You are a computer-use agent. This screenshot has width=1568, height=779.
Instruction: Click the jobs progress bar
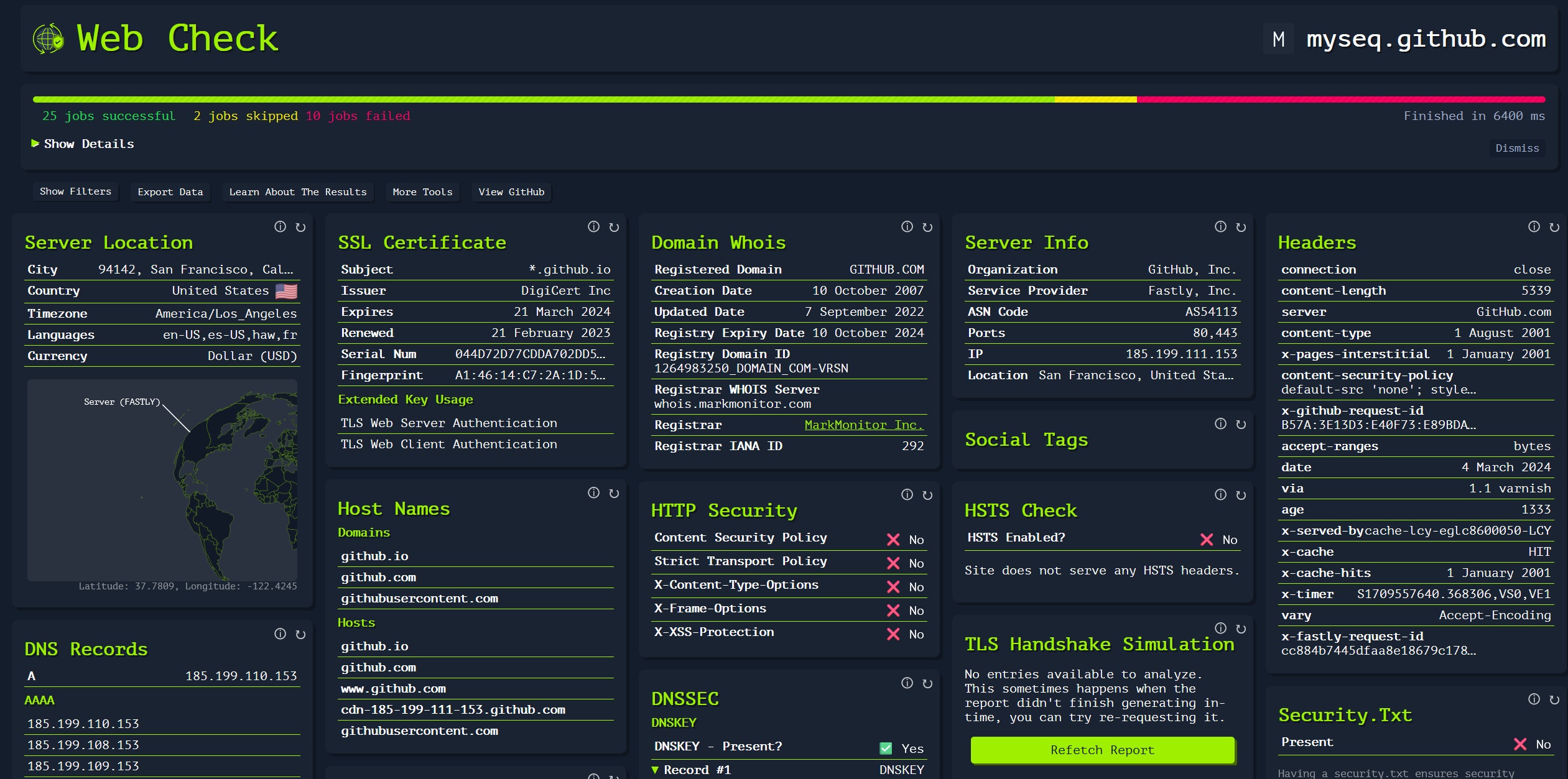(x=789, y=99)
